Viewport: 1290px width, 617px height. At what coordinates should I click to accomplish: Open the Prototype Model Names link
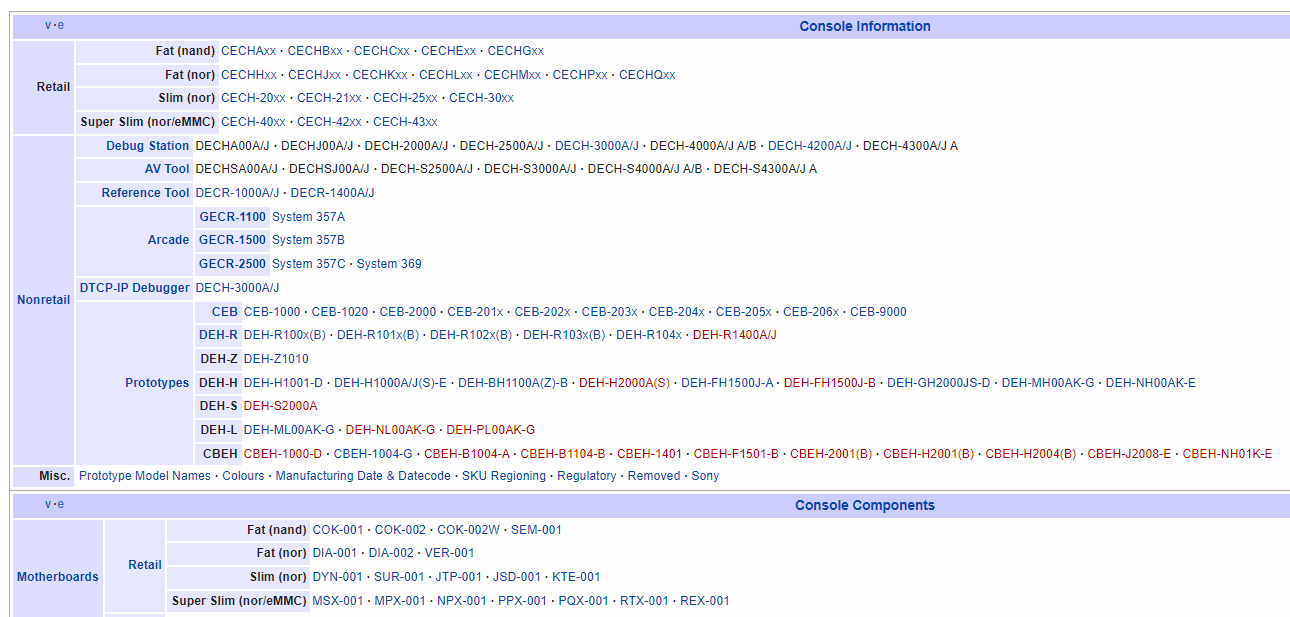click(x=146, y=476)
